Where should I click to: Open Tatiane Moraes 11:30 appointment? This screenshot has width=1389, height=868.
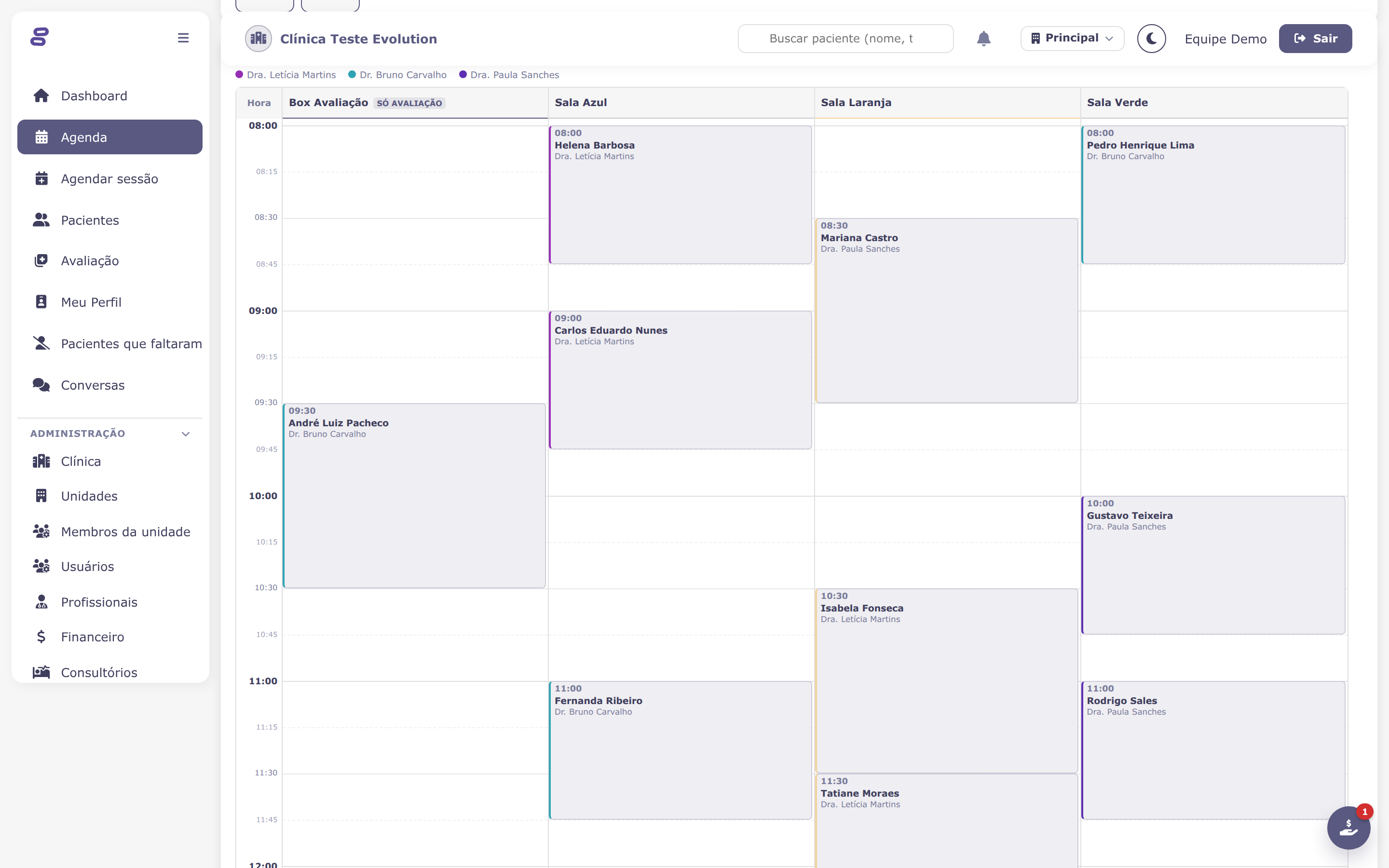[x=946, y=821]
